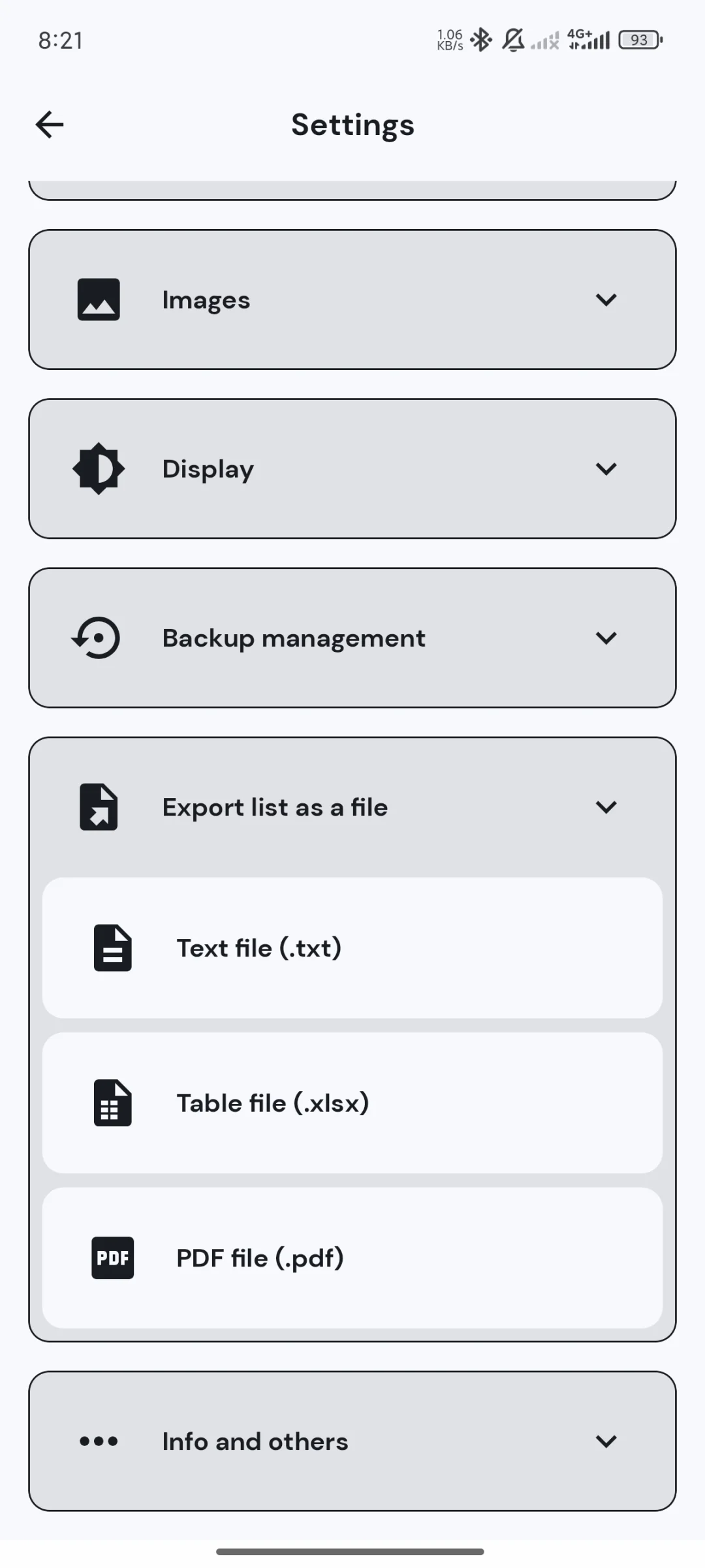The width and height of the screenshot is (705, 1568).
Task: Click the Export list file icon
Action: pyautogui.click(x=99, y=807)
